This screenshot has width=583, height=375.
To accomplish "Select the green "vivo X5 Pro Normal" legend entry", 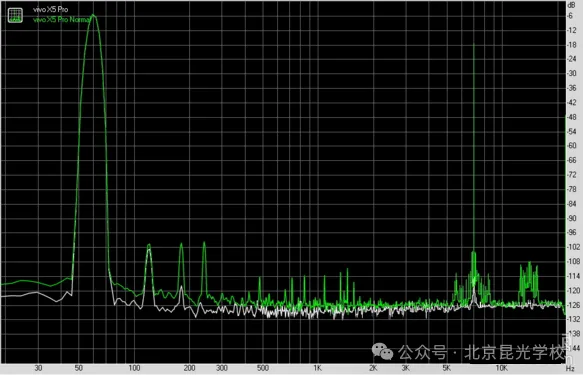I will tap(61, 19).
